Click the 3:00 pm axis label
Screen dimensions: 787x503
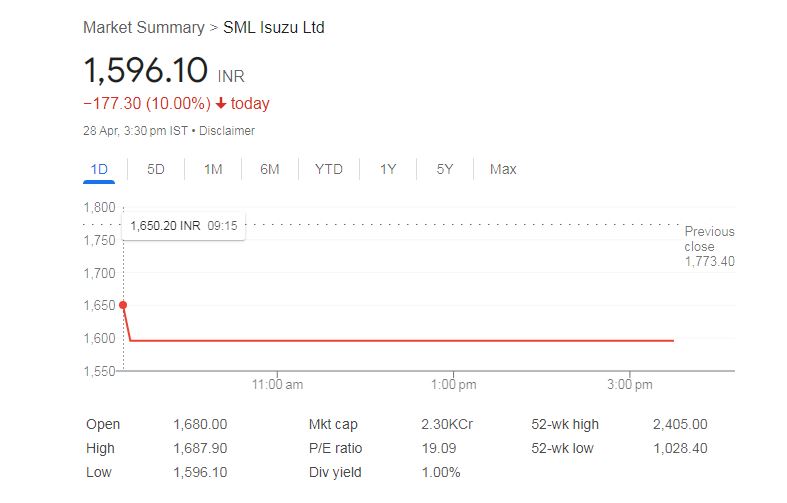coord(629,385)
